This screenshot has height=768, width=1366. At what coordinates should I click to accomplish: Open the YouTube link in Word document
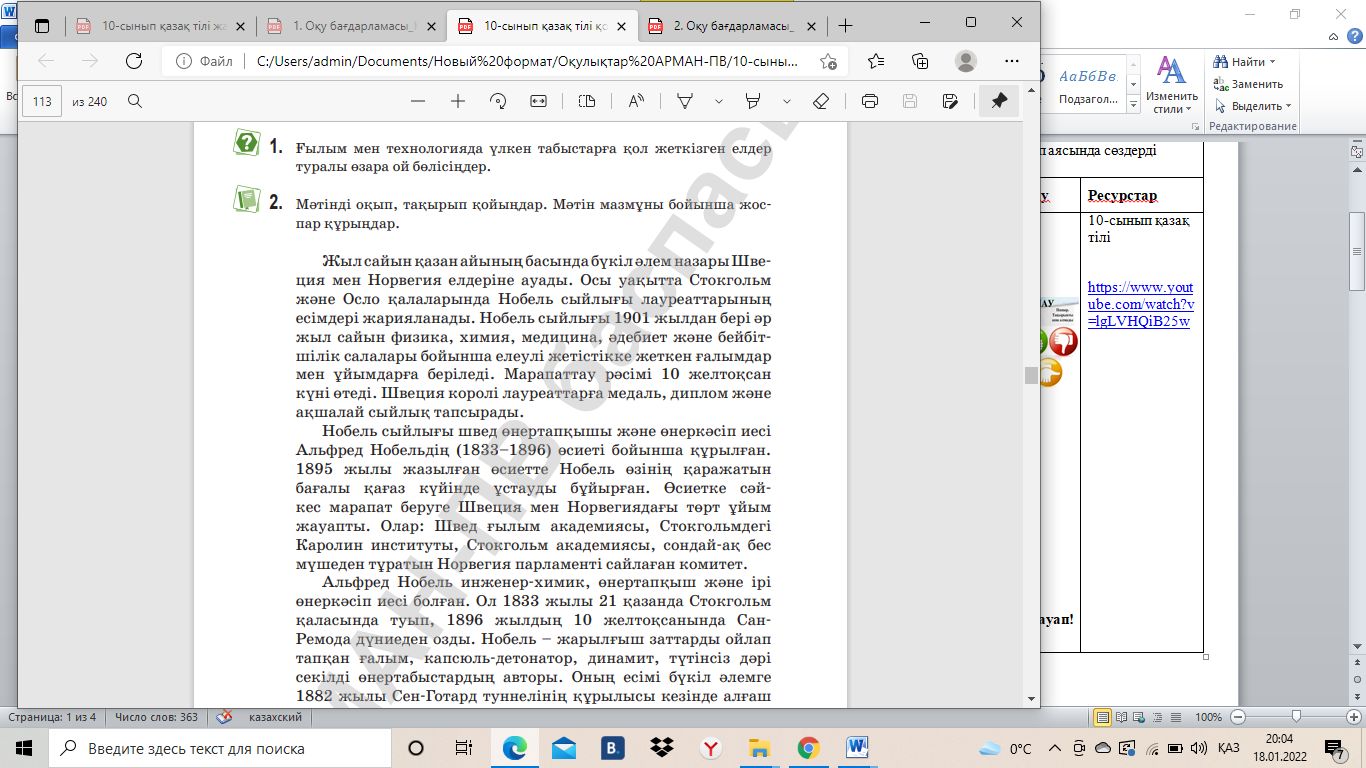[x=1140, y=305]
